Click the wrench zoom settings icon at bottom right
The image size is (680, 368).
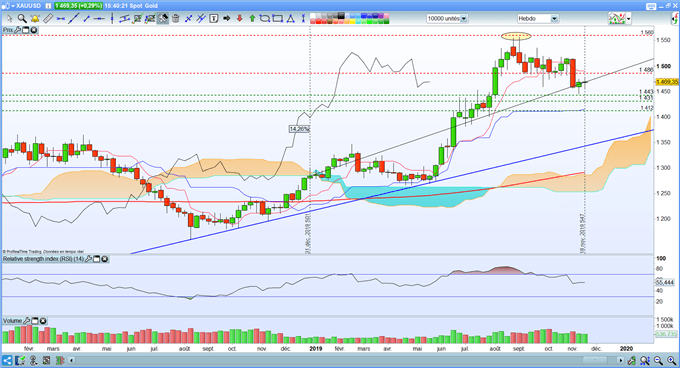click(632, 360)
